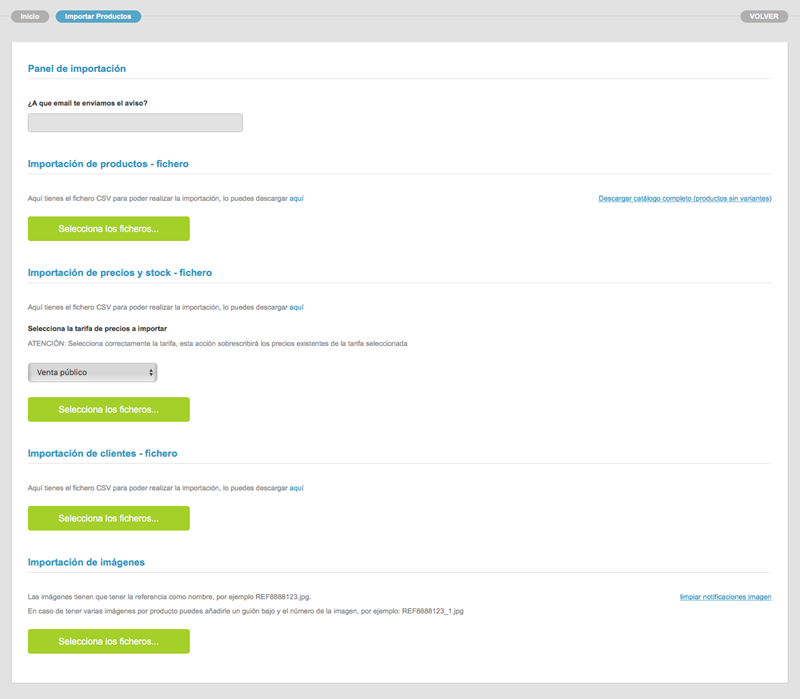800x699 pixels.
Task: Select files for prices and stock import
Action: point(108,409)
